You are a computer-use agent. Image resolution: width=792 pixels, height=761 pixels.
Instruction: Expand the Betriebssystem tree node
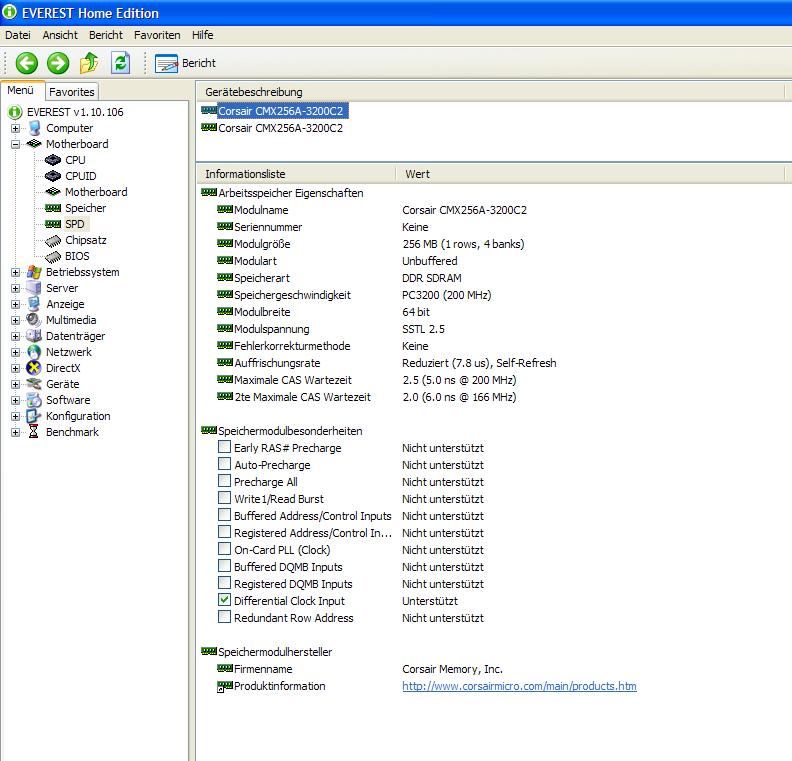coord(16,273)
